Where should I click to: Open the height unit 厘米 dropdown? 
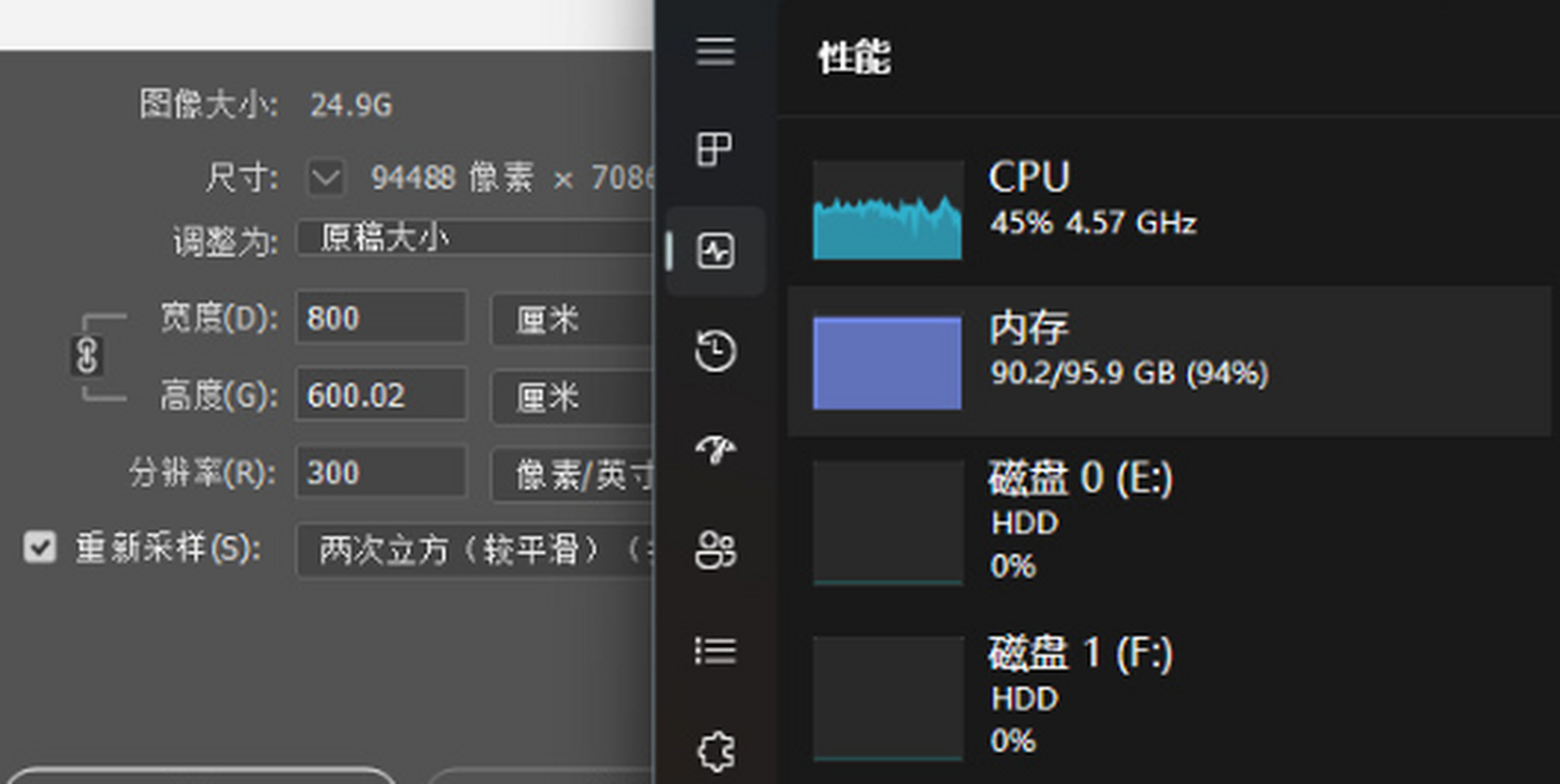click(x=573, y=397)
